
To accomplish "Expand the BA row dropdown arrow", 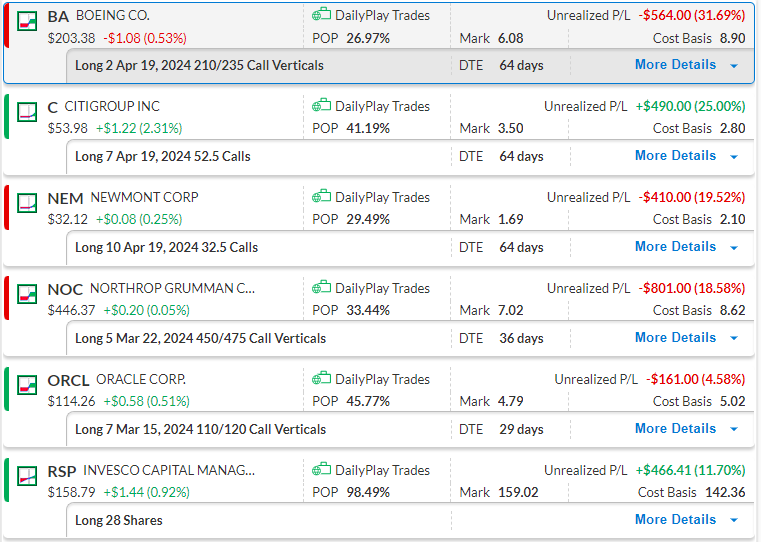I will [734, 66].
